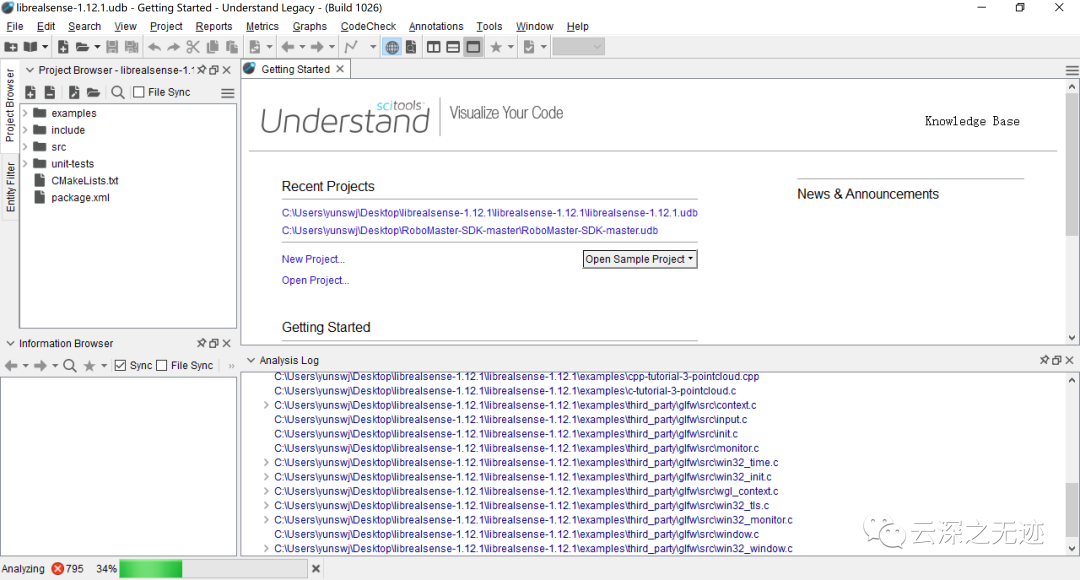Switch to the Entity Filter side tab
The height and width of the screenshot is (580, 1080).
tap(10, 187)
